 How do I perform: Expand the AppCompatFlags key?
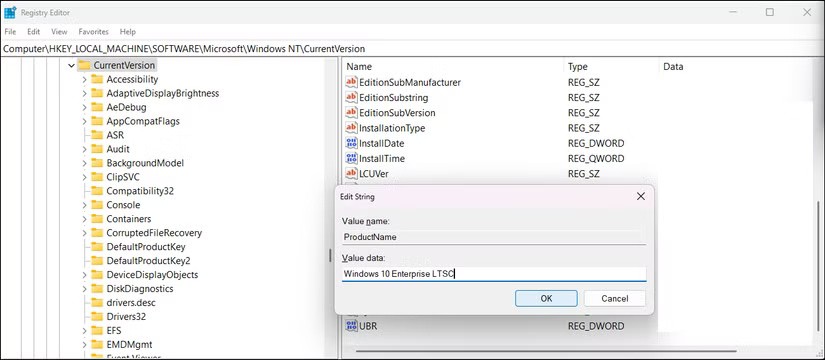pyautogui.click(x=84, y=121)
